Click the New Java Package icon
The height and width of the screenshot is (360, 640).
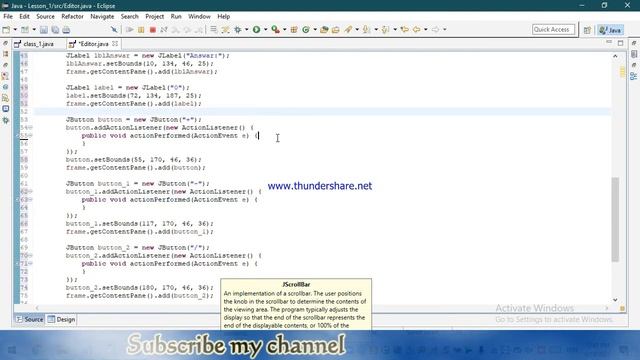[x=294, y=30]
